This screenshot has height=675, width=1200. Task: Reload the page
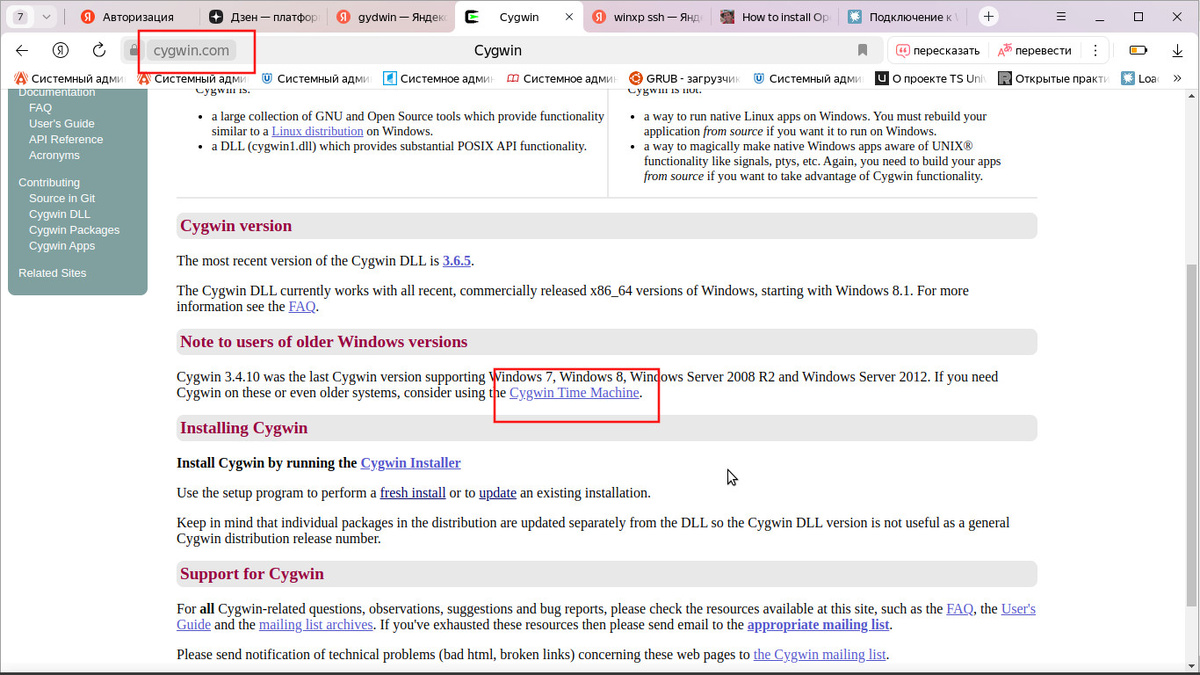[99, 50]
